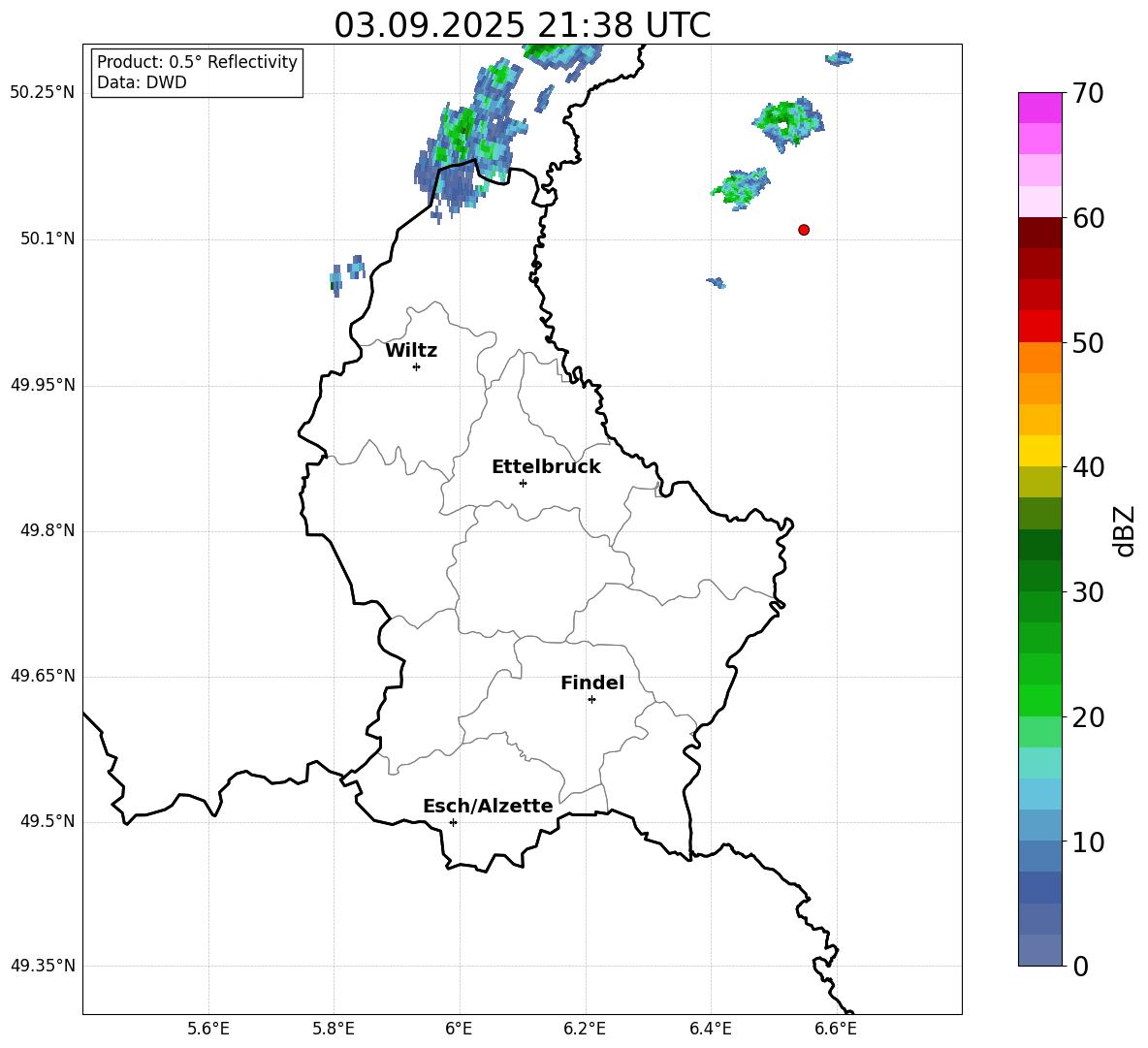Screen dimensions: 1148x1048
Task: Click the top magenta colorbar segment
Action: point(1040,108)
